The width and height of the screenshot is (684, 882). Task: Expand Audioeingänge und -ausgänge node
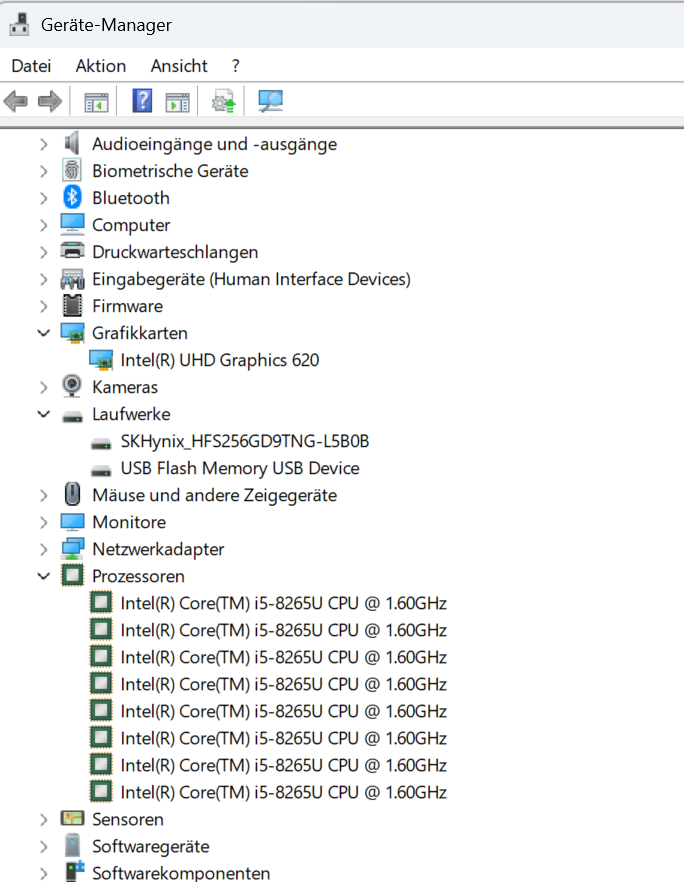point(44,145)
